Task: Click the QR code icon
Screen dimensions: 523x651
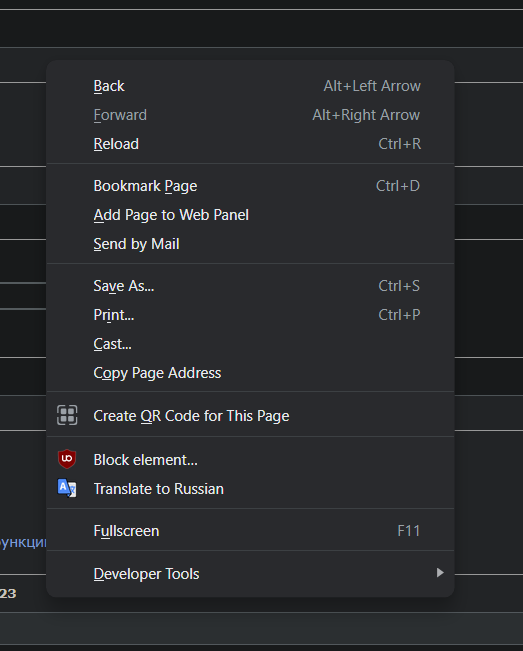Action: 67,415
